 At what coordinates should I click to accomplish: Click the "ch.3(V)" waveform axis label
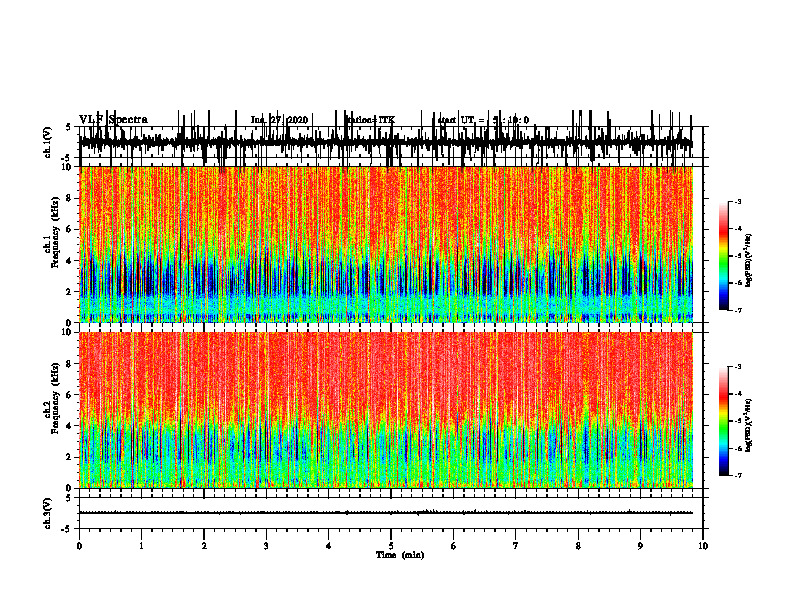[48, 514]
